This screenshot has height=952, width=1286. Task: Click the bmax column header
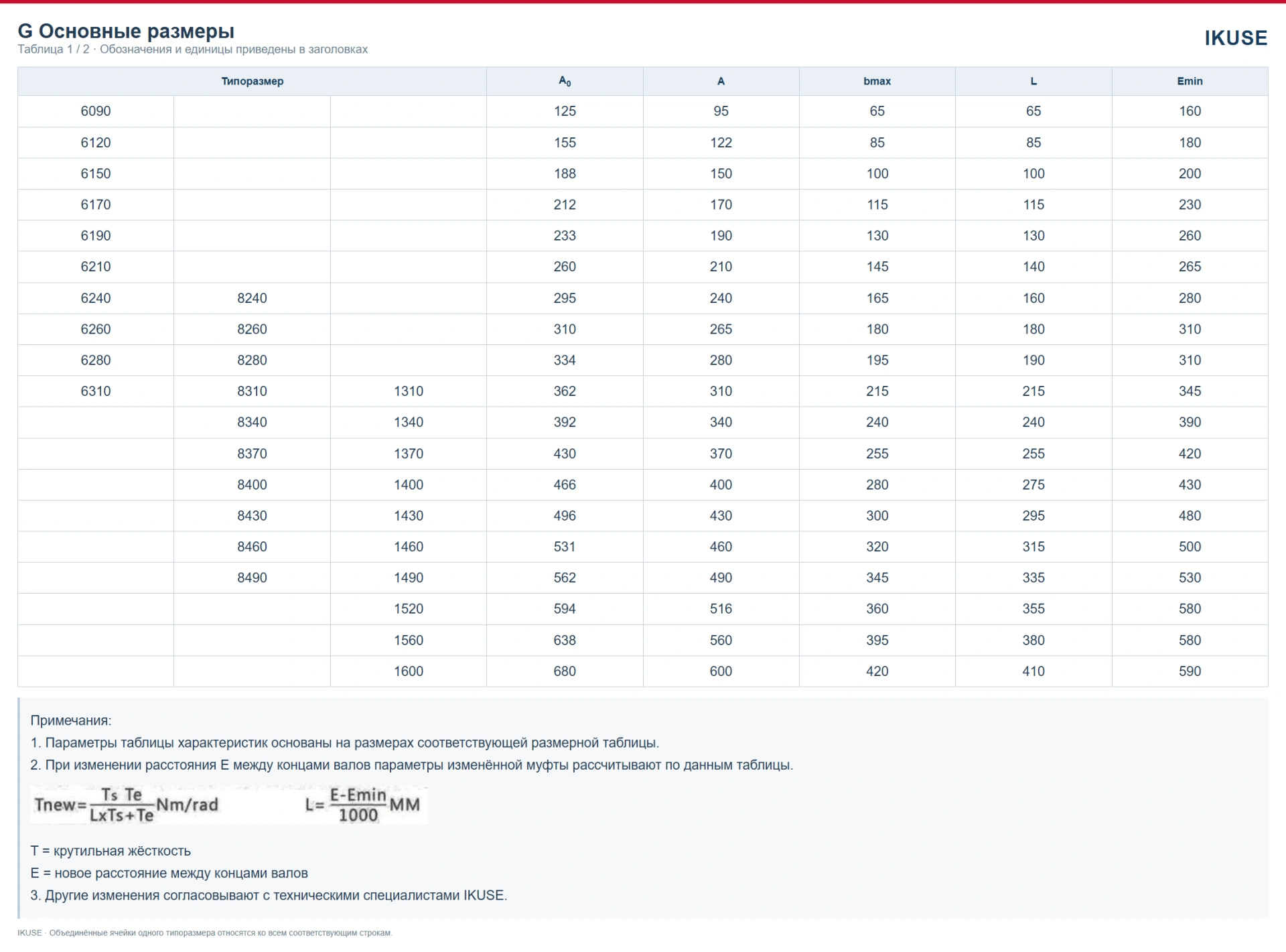click(877, 81)
